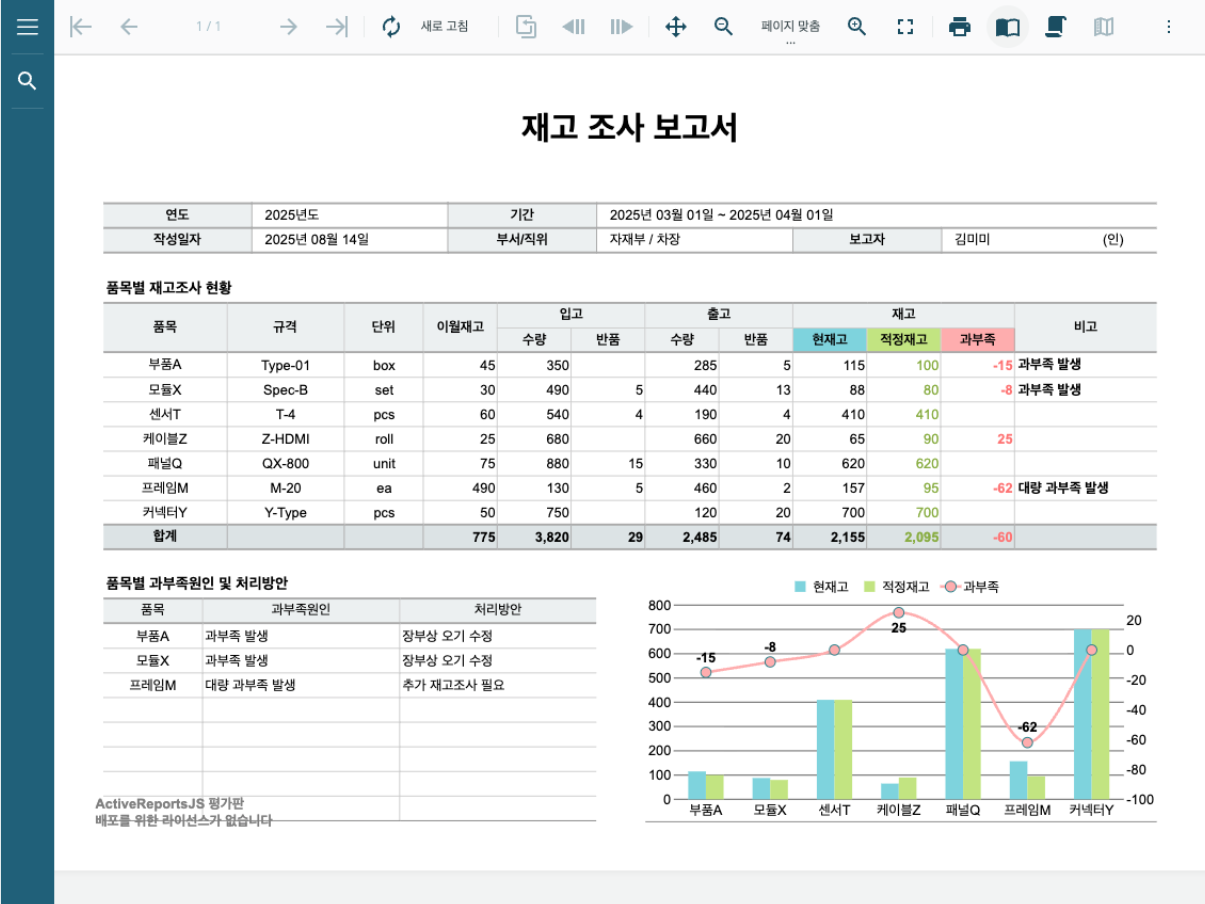Click the 패널Q current stock bar in chart

pos(954,724)
